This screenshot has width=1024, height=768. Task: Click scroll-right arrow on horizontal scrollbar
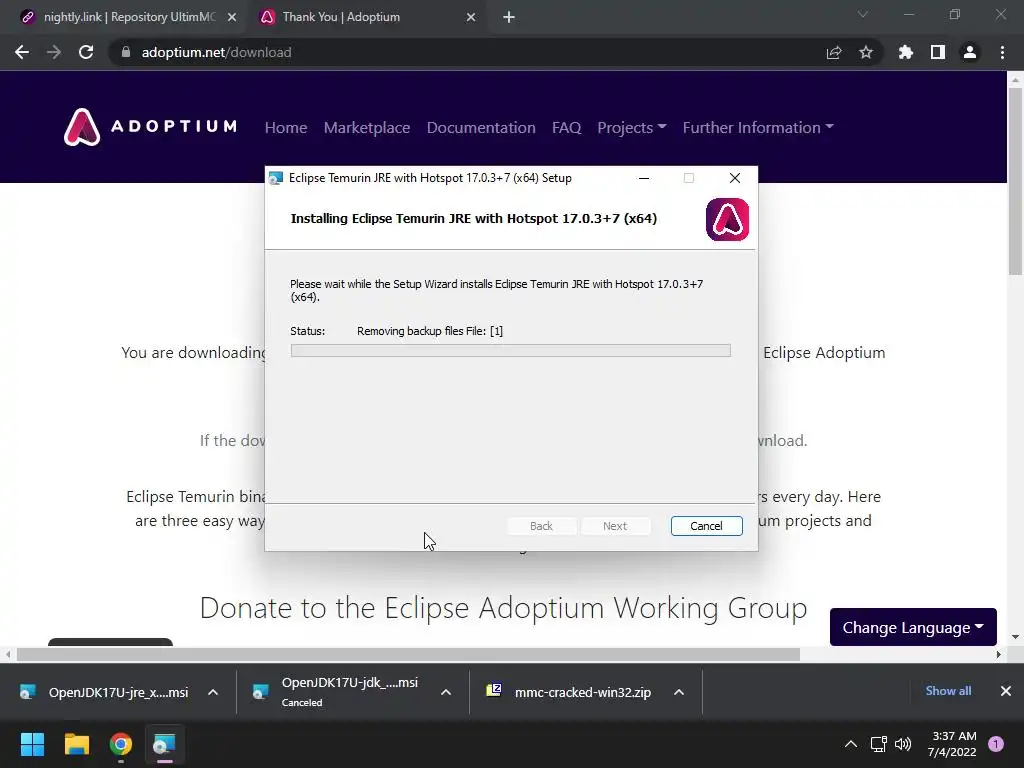click(x=998, y=654)
